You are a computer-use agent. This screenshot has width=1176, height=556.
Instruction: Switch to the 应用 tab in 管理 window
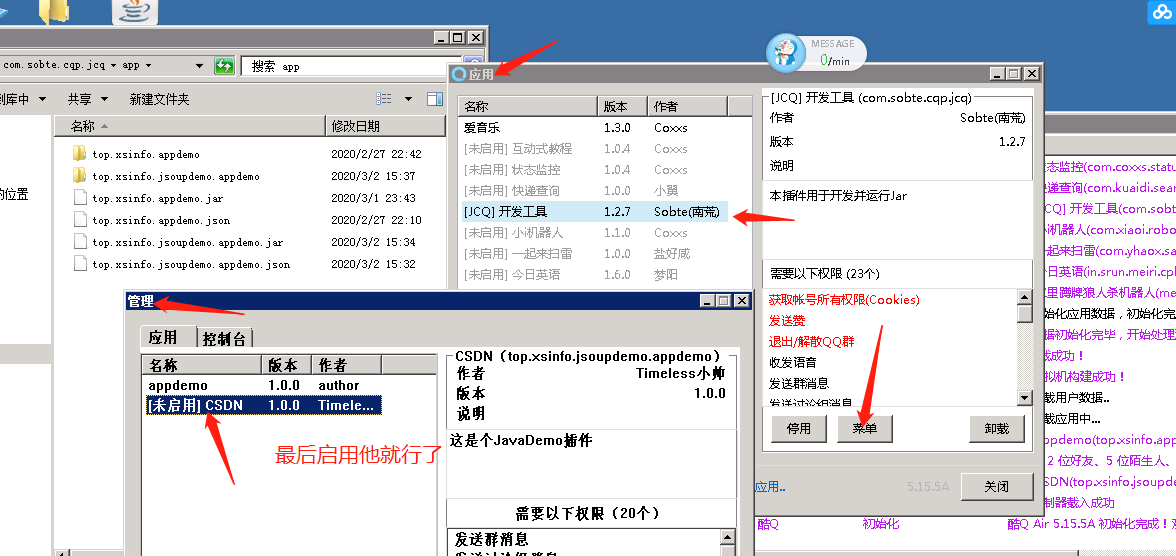pos(163,337)
